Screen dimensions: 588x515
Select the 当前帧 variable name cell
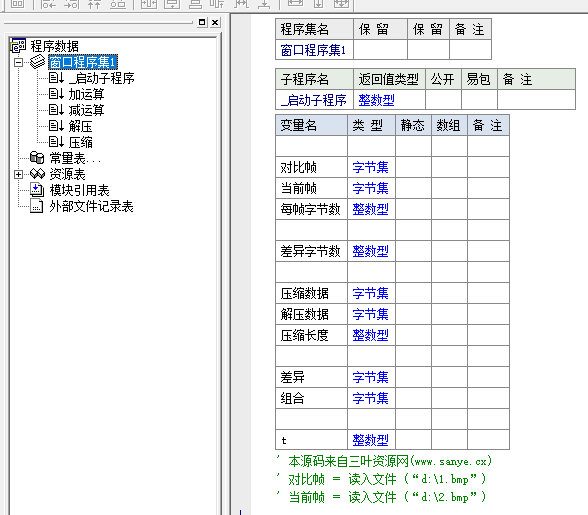311,188
